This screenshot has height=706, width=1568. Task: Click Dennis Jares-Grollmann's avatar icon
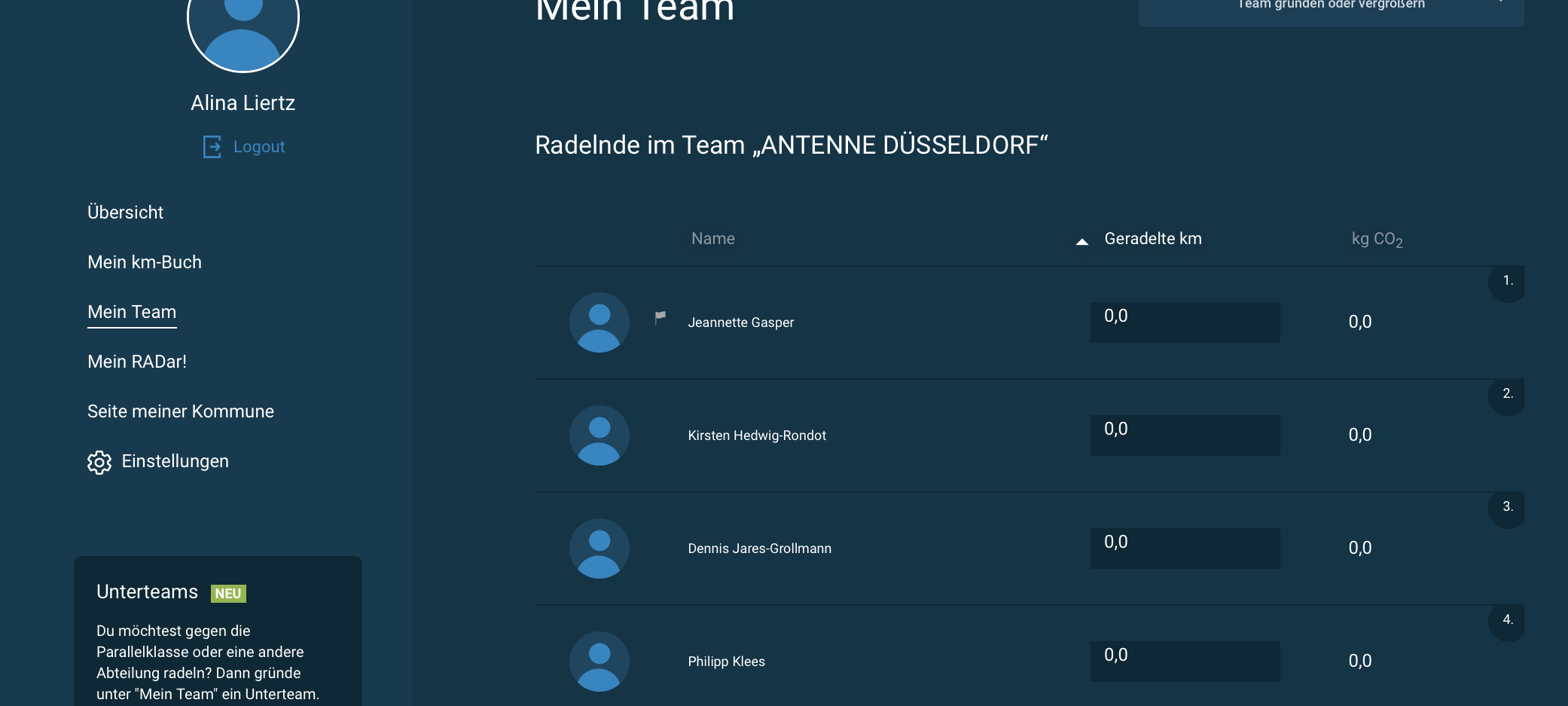coord(599,549)
